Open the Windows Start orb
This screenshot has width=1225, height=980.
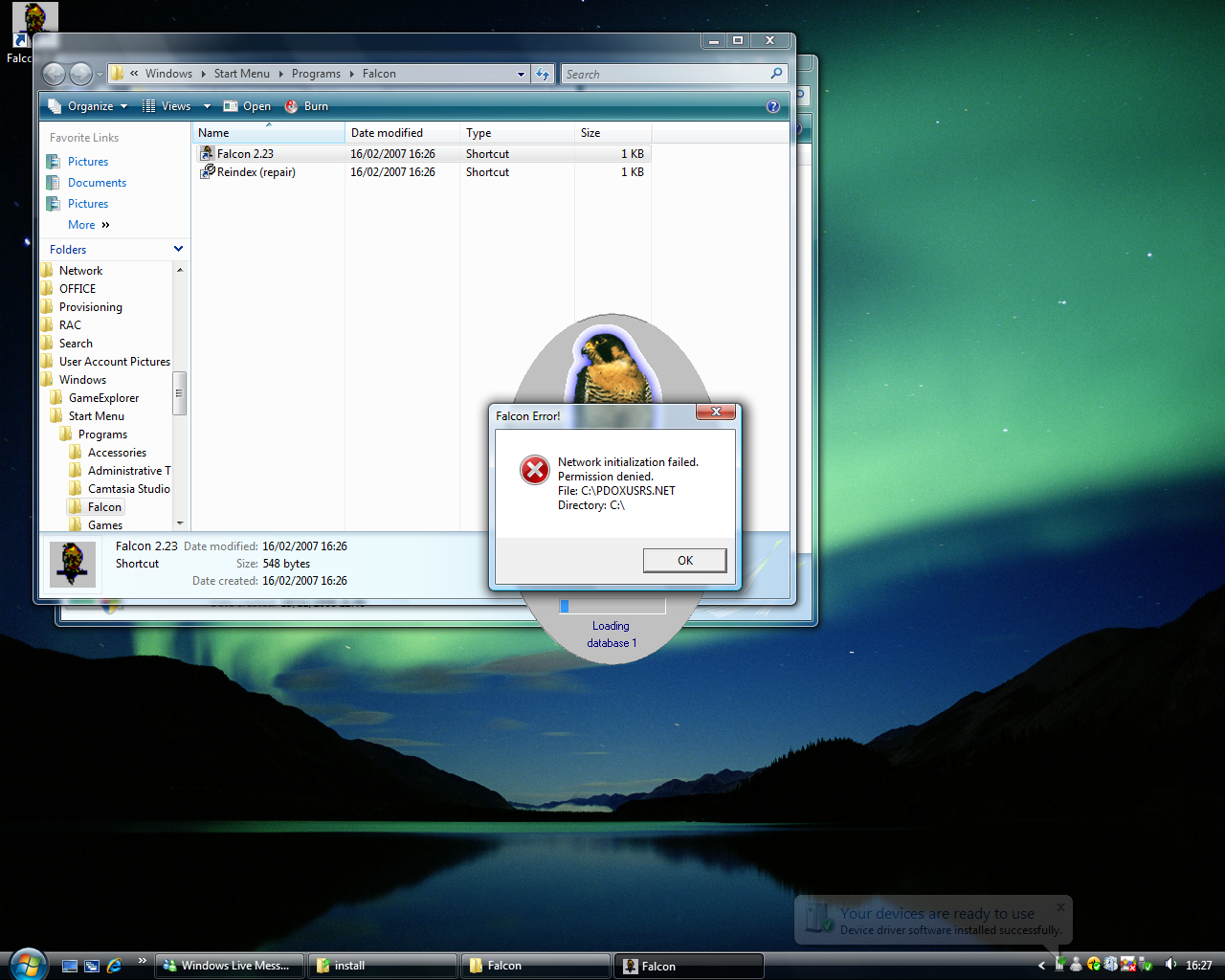click(x=28, y=963)
